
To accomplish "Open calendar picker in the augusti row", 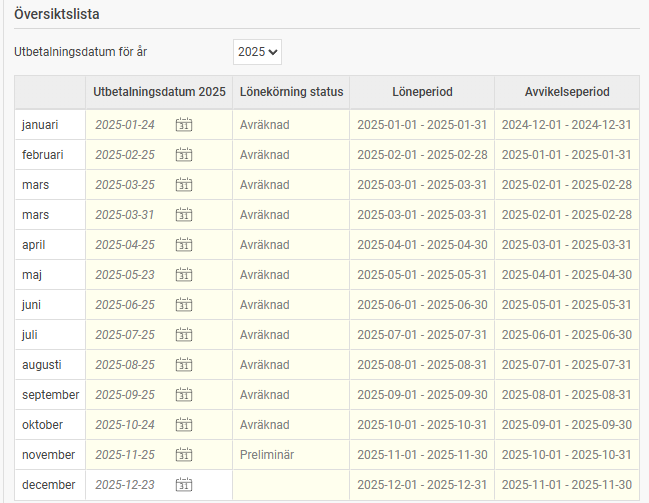I will [183, 365].
